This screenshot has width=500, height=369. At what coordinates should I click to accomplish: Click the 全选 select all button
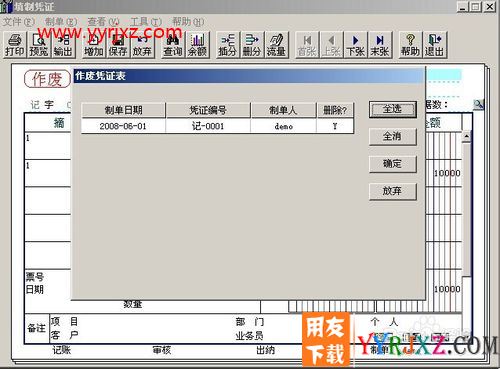click(393, 109)
